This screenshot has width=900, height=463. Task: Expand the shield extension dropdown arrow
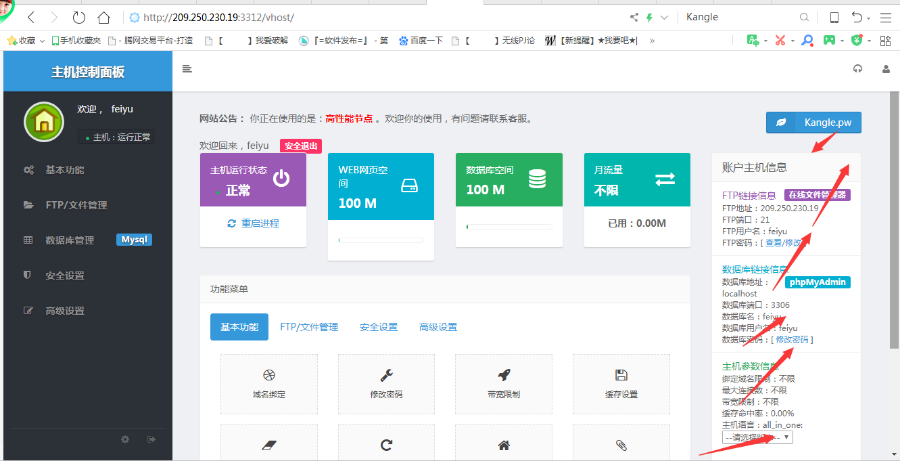[x=869, y=41]
